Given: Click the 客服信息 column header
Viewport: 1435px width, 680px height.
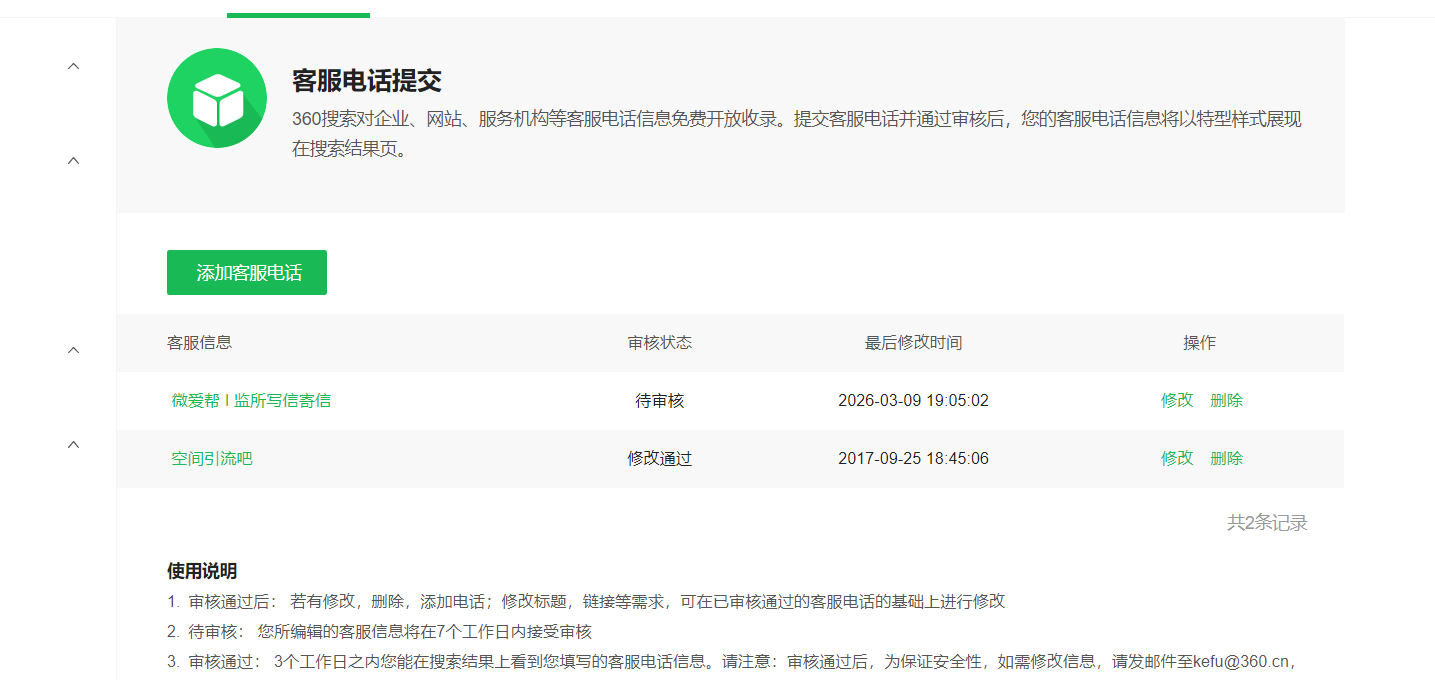Looking at the screenshot, I should pyautogui.click(x=200, y=342).
